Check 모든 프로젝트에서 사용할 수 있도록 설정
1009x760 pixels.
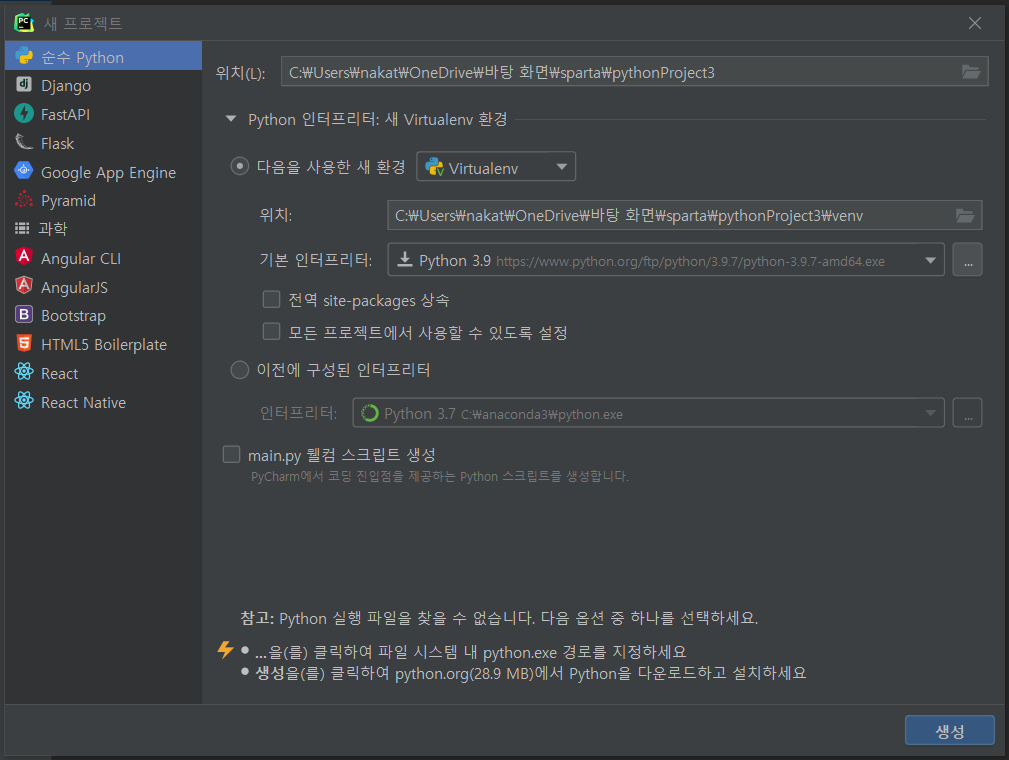[x=271, y=331]
